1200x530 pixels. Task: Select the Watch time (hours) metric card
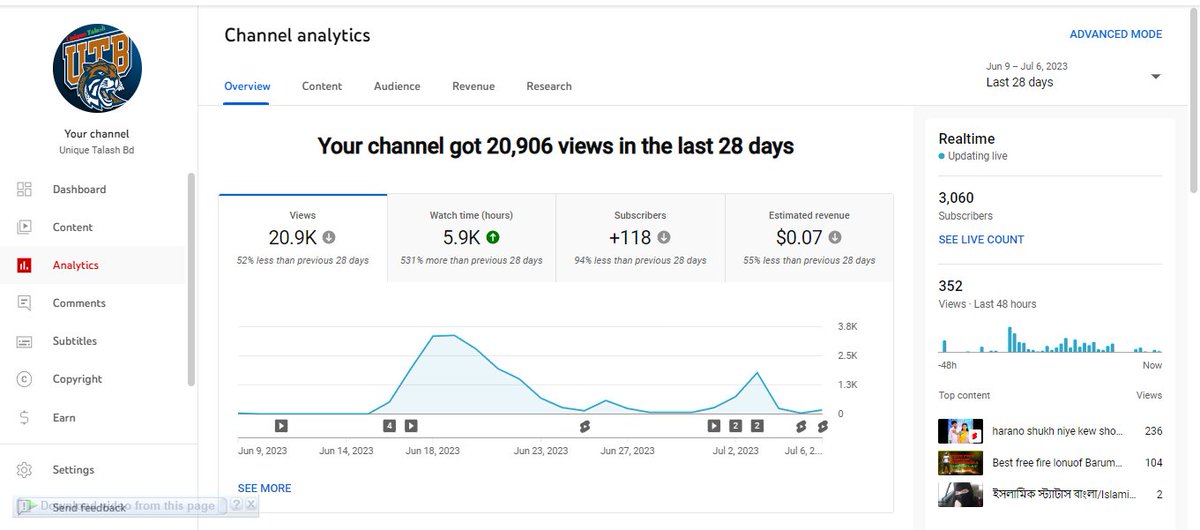[x=471, y=237]
